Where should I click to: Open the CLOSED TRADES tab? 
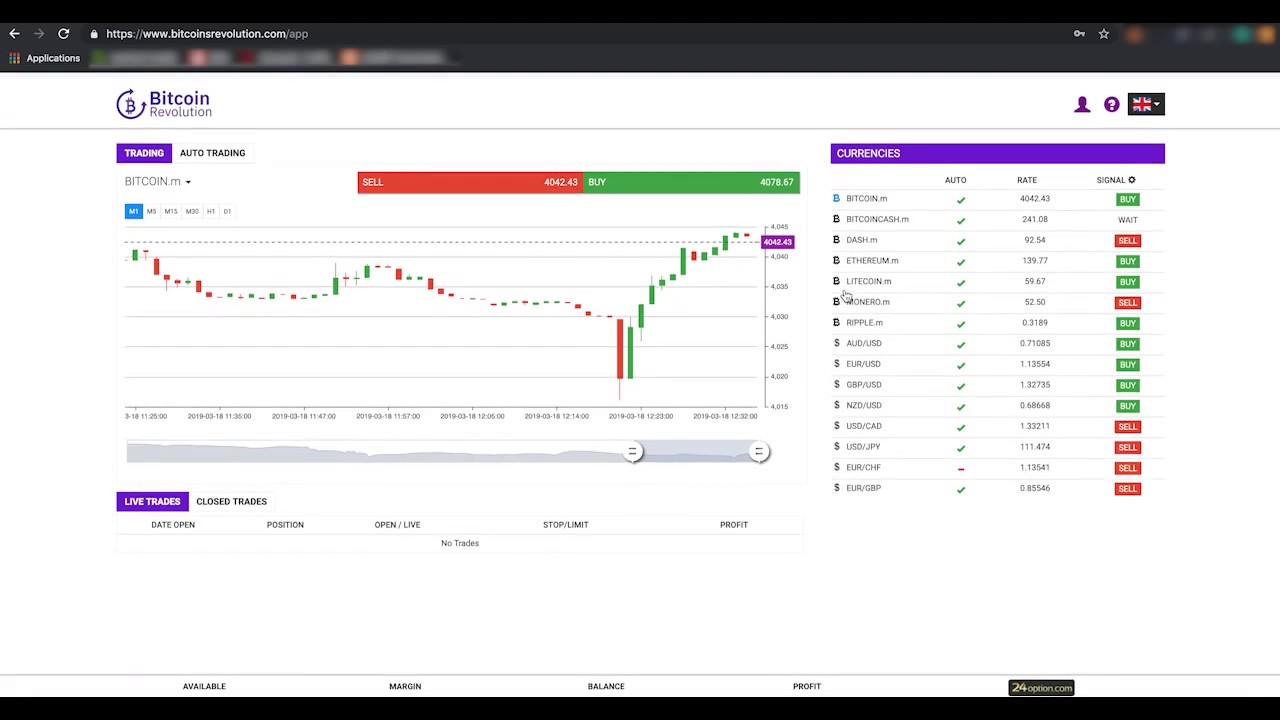[x=231, y=501]
